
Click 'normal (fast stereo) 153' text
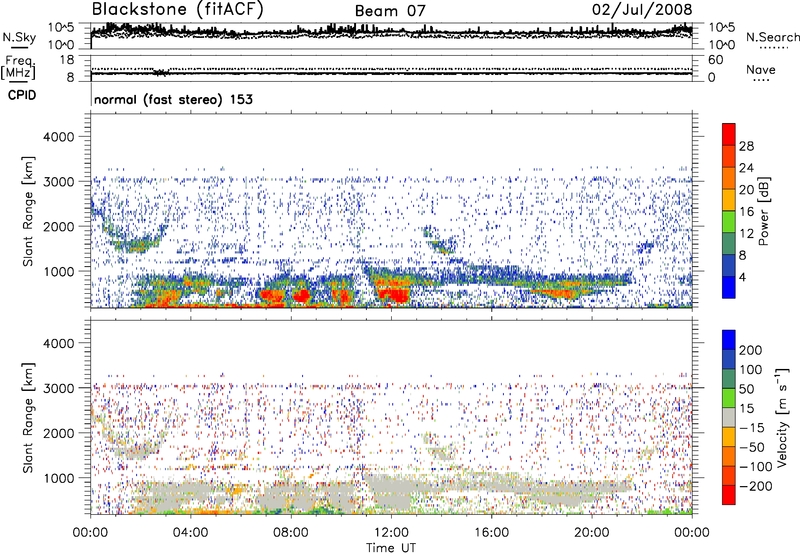[x=173, y=99]
